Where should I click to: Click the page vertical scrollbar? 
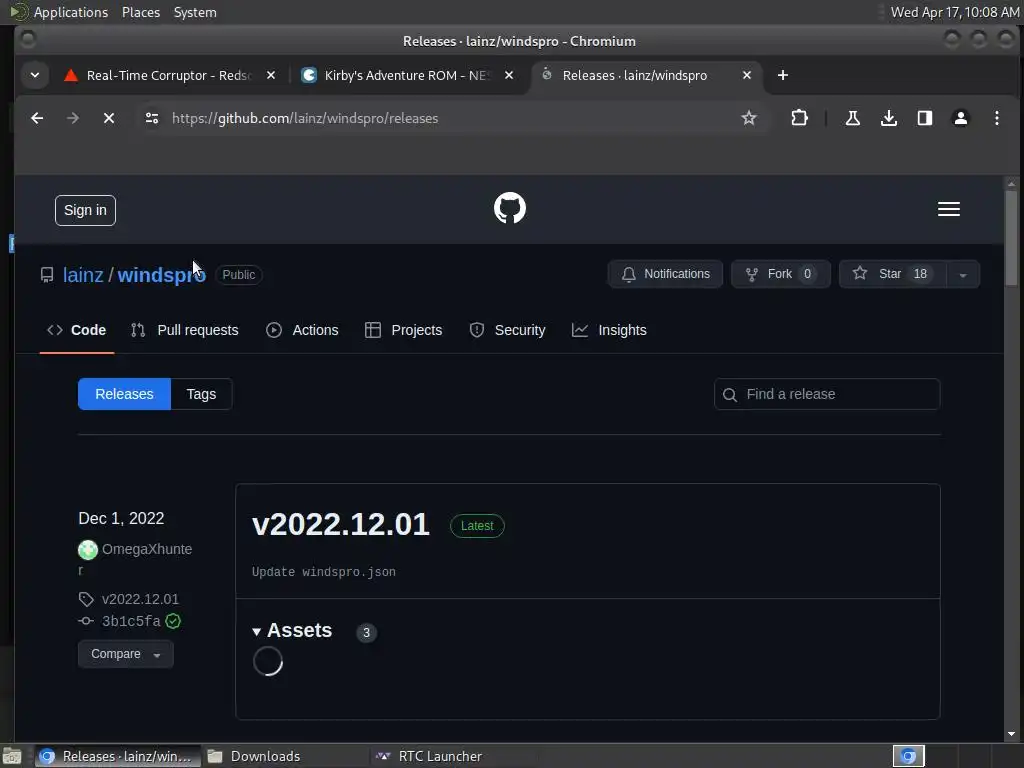pos(1011,238)
